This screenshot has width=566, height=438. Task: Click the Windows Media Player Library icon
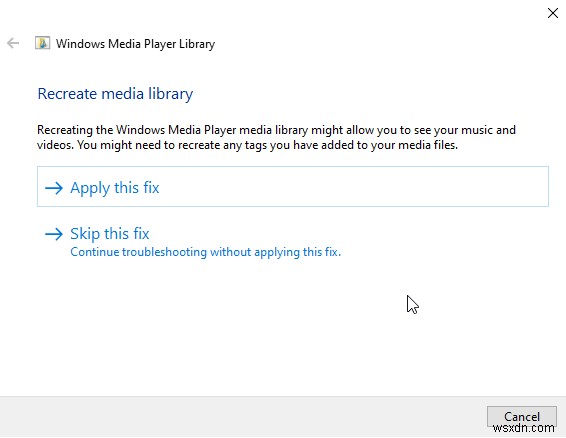[x=42, y=43]
